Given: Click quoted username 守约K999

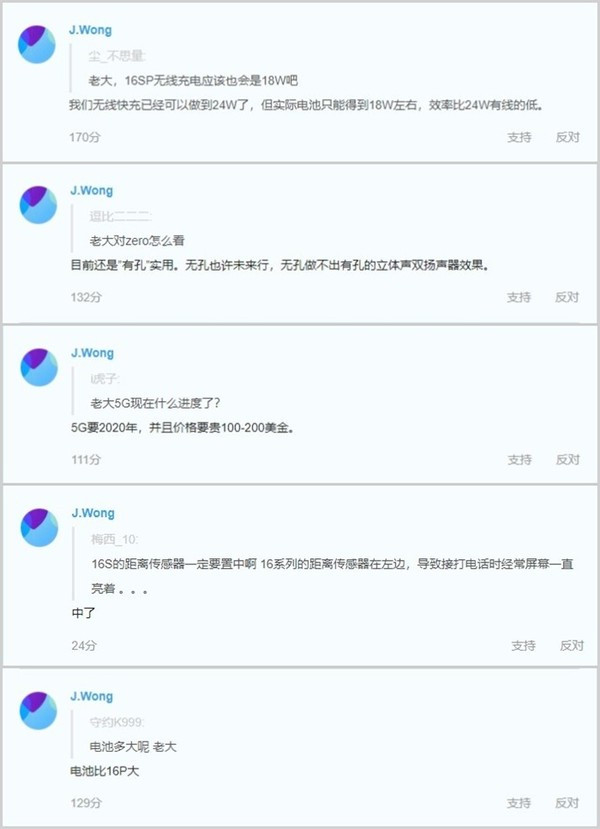Looking at the screenshot, I should (x=118, y=722).
